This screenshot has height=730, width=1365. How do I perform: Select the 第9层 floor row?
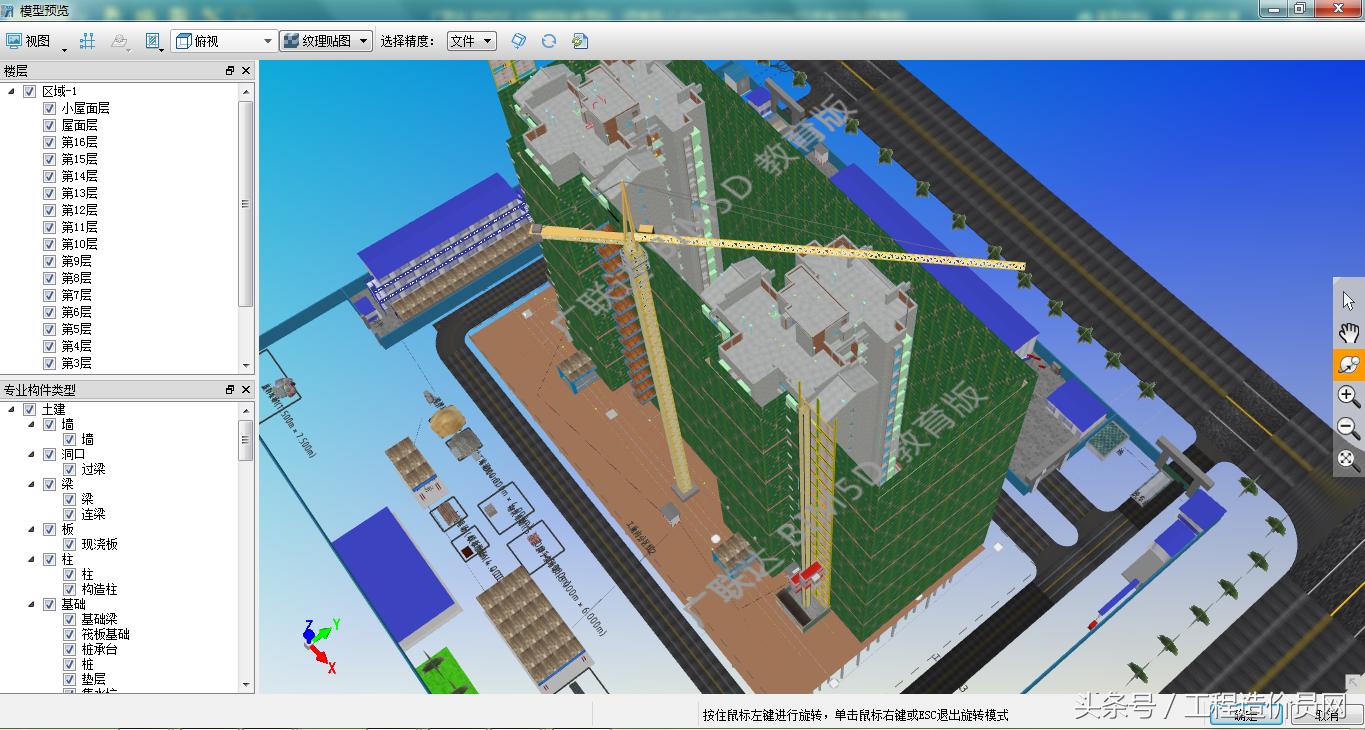[x=76, y=261]
